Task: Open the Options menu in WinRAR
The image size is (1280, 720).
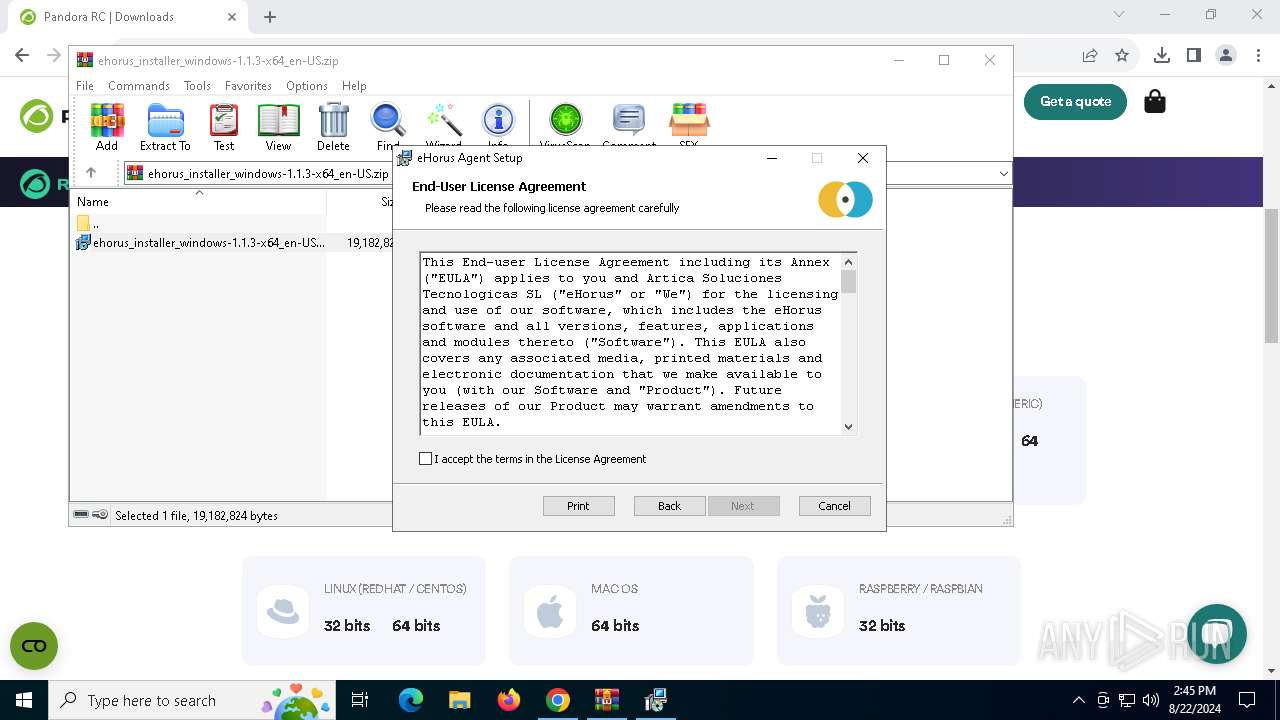Action: pos(307,86)
